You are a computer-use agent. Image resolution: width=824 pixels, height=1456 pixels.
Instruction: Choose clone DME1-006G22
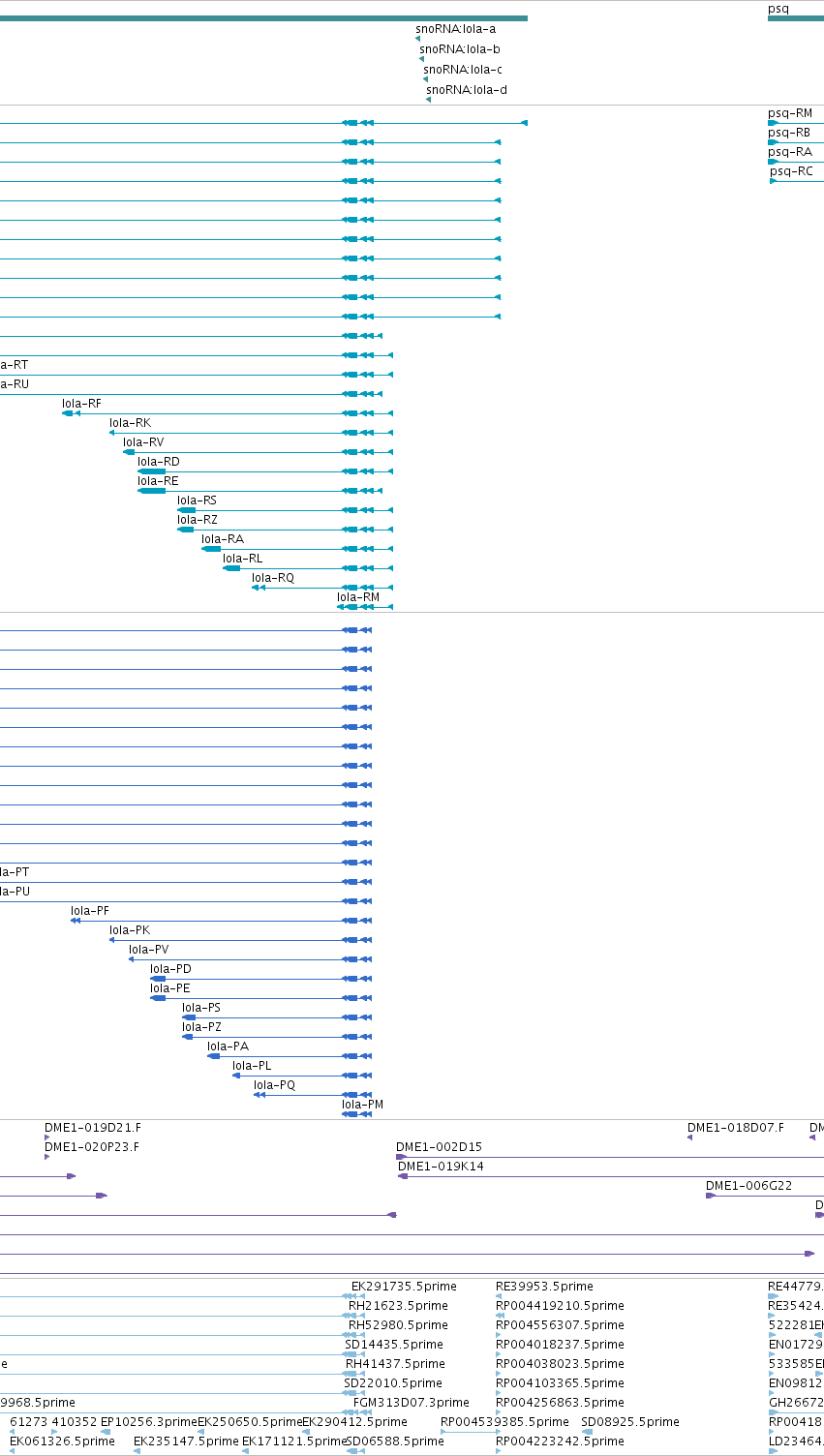(x=748, y=1186)
